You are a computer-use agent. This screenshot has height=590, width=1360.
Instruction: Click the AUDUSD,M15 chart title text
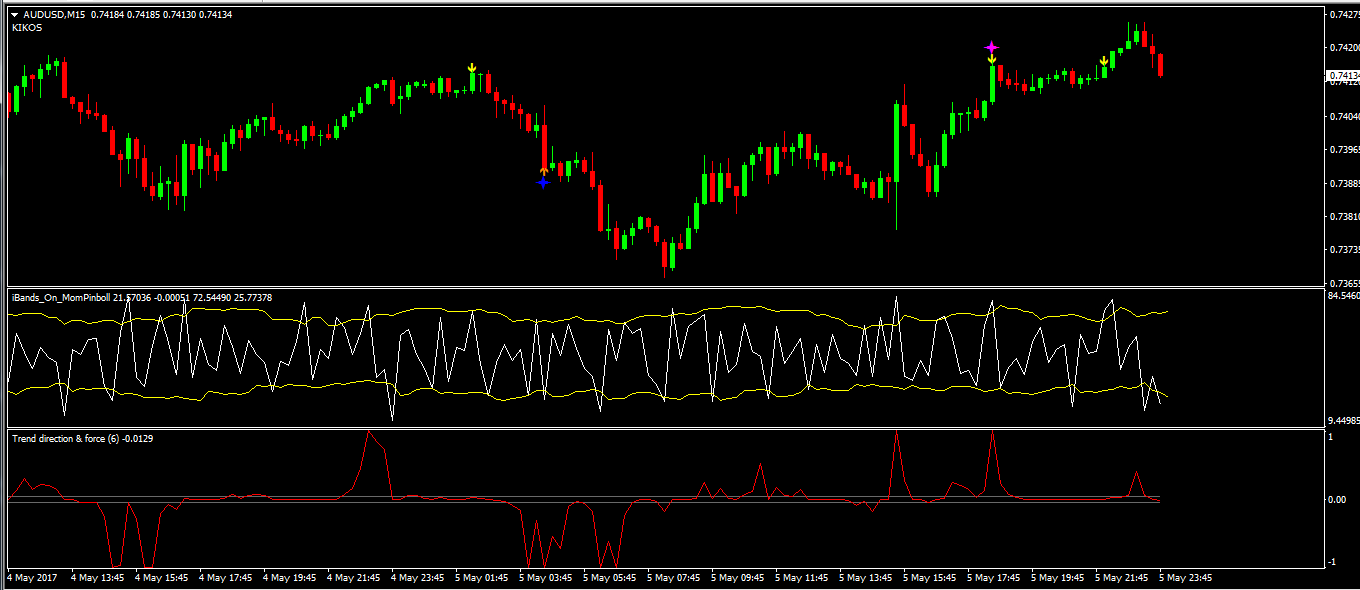point(53,15)
